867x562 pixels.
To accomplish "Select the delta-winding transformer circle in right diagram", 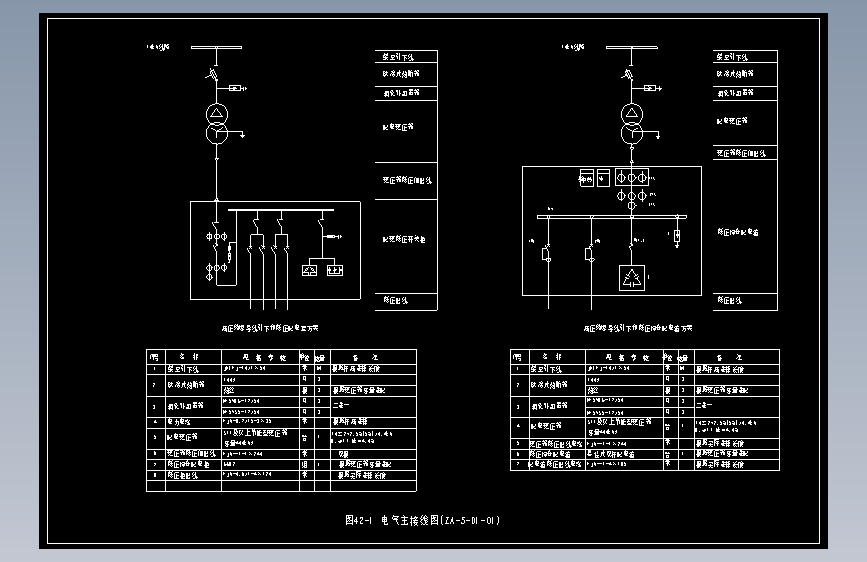I will [x=631, y=114].
